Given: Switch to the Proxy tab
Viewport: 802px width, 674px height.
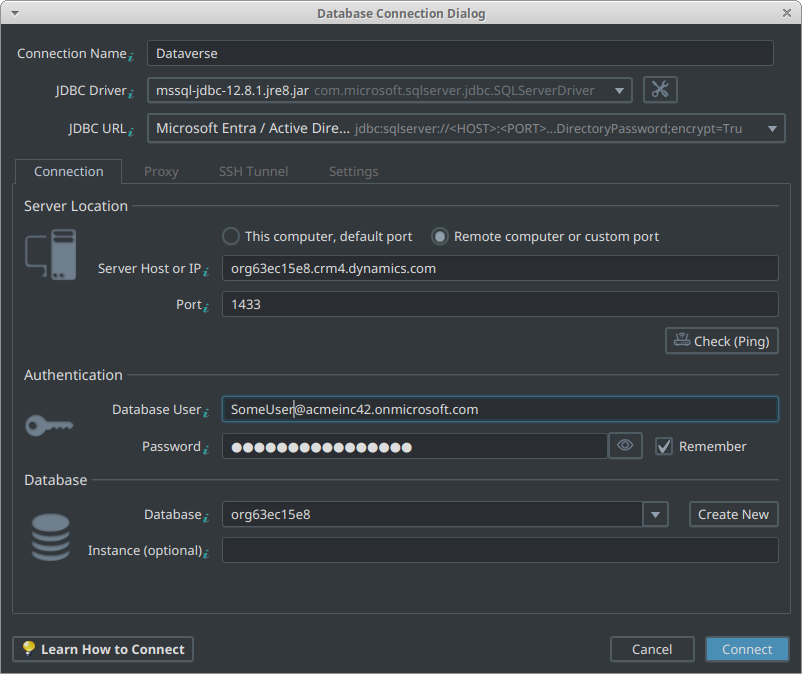Looking at the screenshot, I should tap(161, 171).
